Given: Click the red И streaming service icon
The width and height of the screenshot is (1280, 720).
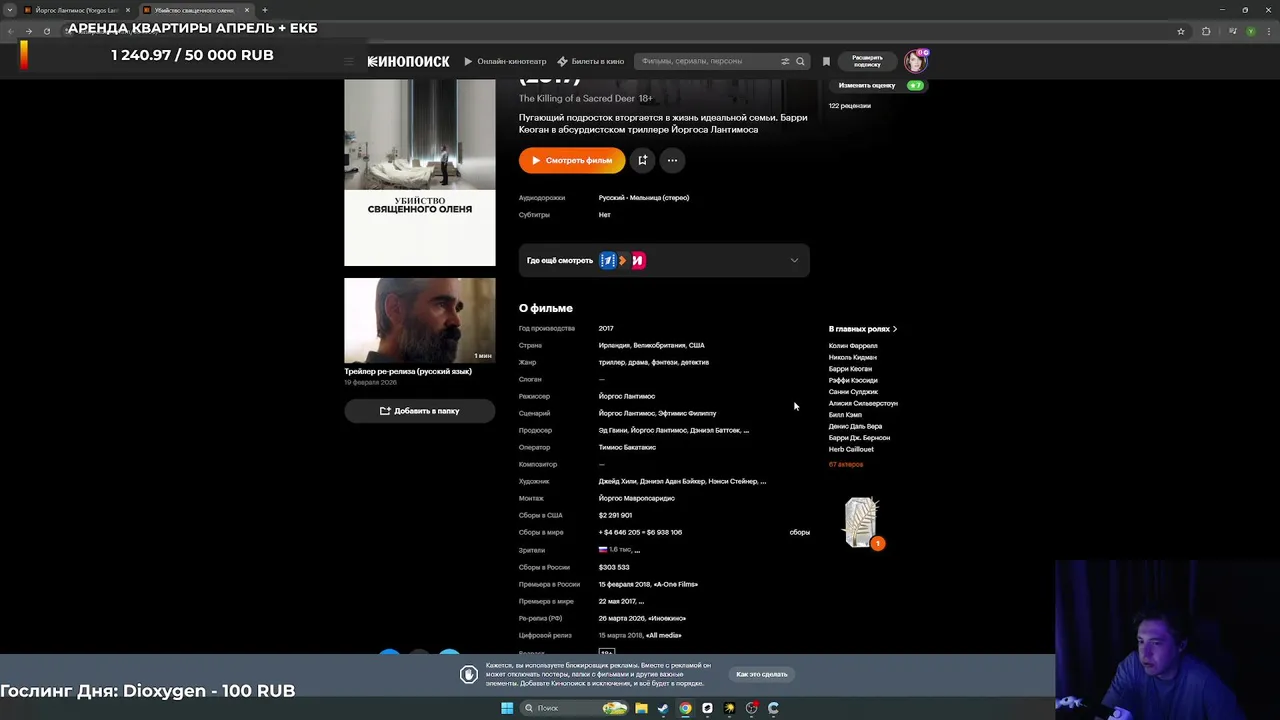Looking at the screenshot, I should point(638,261).
